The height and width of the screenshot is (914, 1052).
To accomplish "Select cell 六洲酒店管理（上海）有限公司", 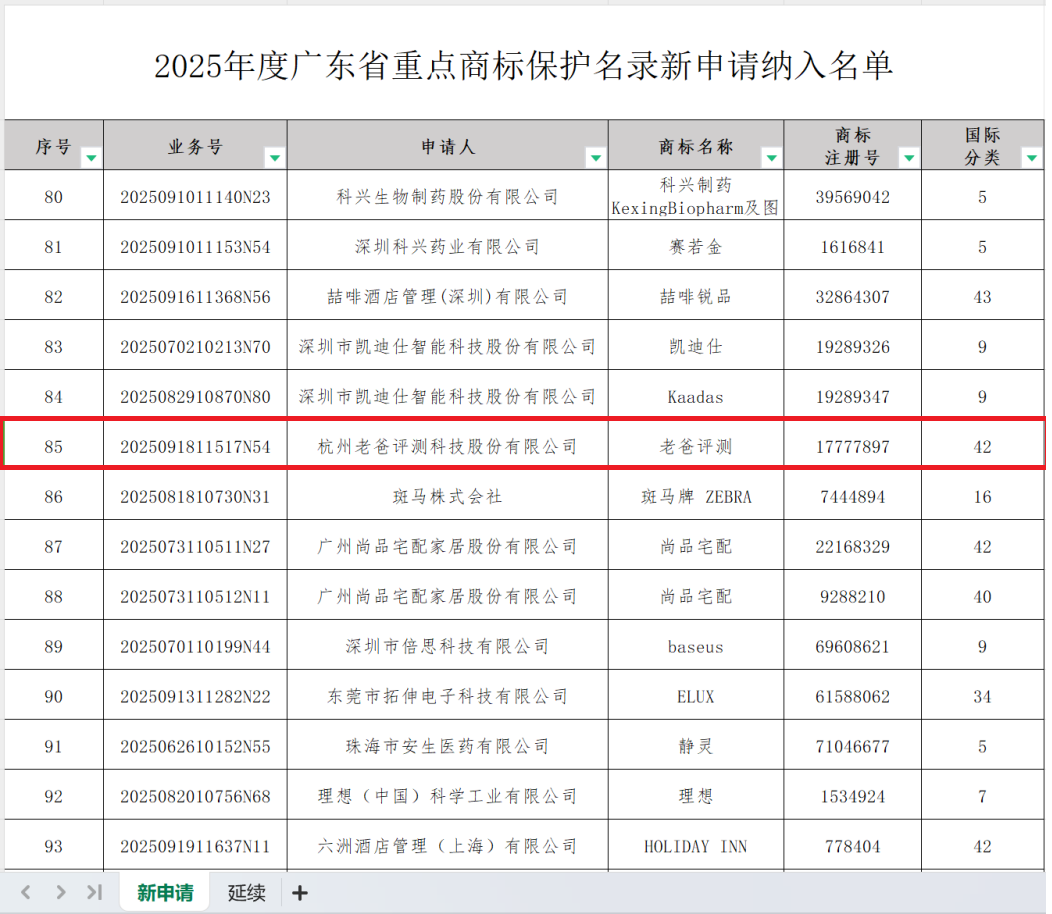I will [x=448, y=845].
